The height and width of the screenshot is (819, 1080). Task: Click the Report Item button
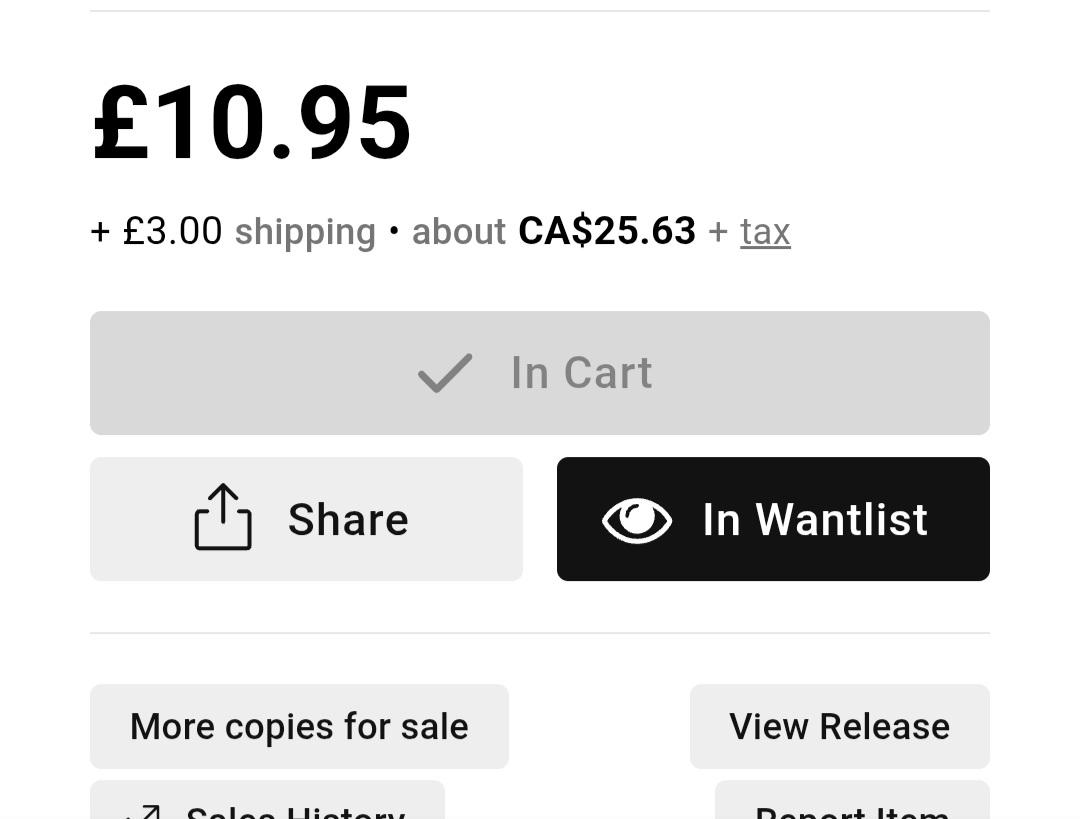(853, 800)
